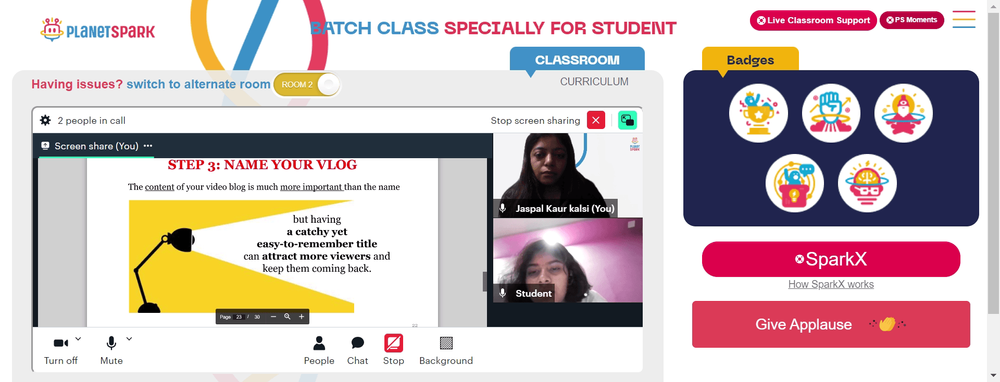
Task: Switch to the CLASSROOM tab
Action: point(577,60)
